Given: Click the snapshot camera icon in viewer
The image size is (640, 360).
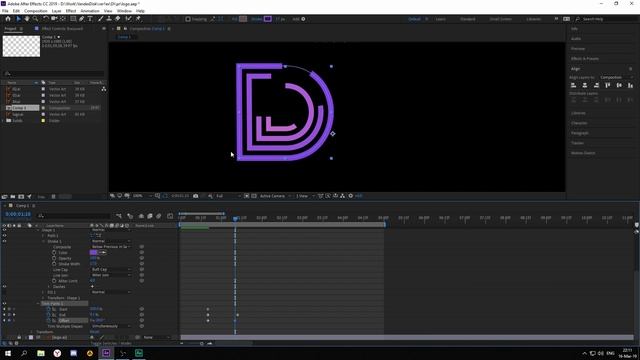Looking at the screenshot, I should point(196,196).
